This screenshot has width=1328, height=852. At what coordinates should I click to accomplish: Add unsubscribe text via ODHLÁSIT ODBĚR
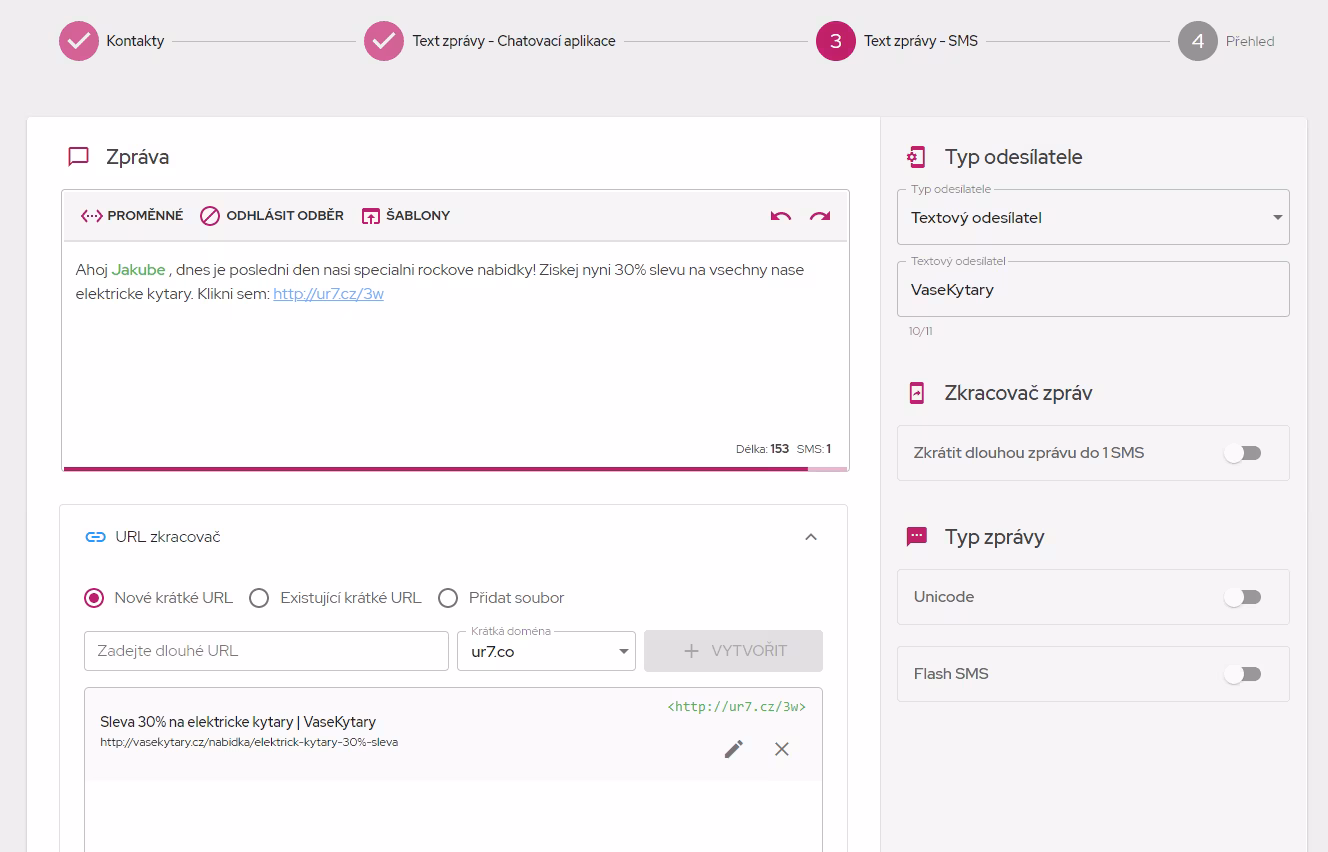(x=209, y=216)
